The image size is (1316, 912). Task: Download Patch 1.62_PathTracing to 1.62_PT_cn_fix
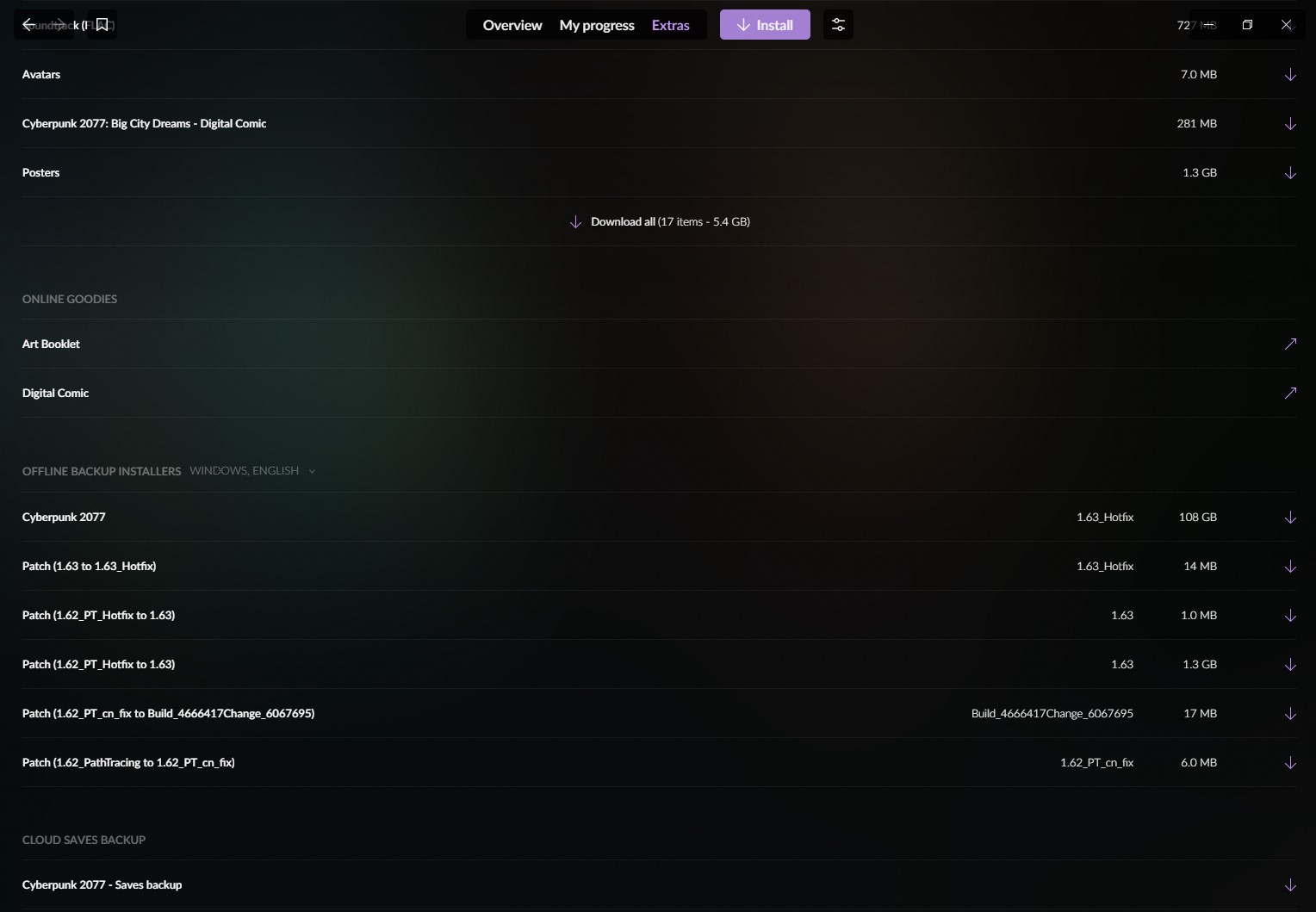[x=1290, y=763]
